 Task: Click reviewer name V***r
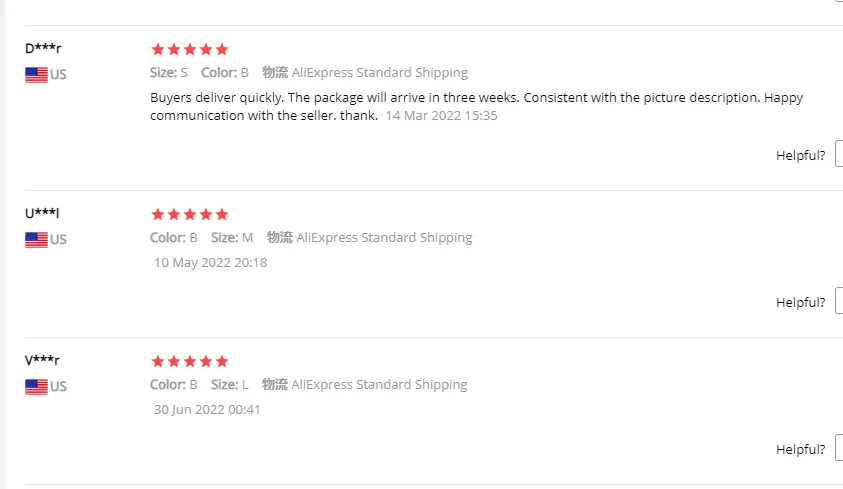(42, 360)
